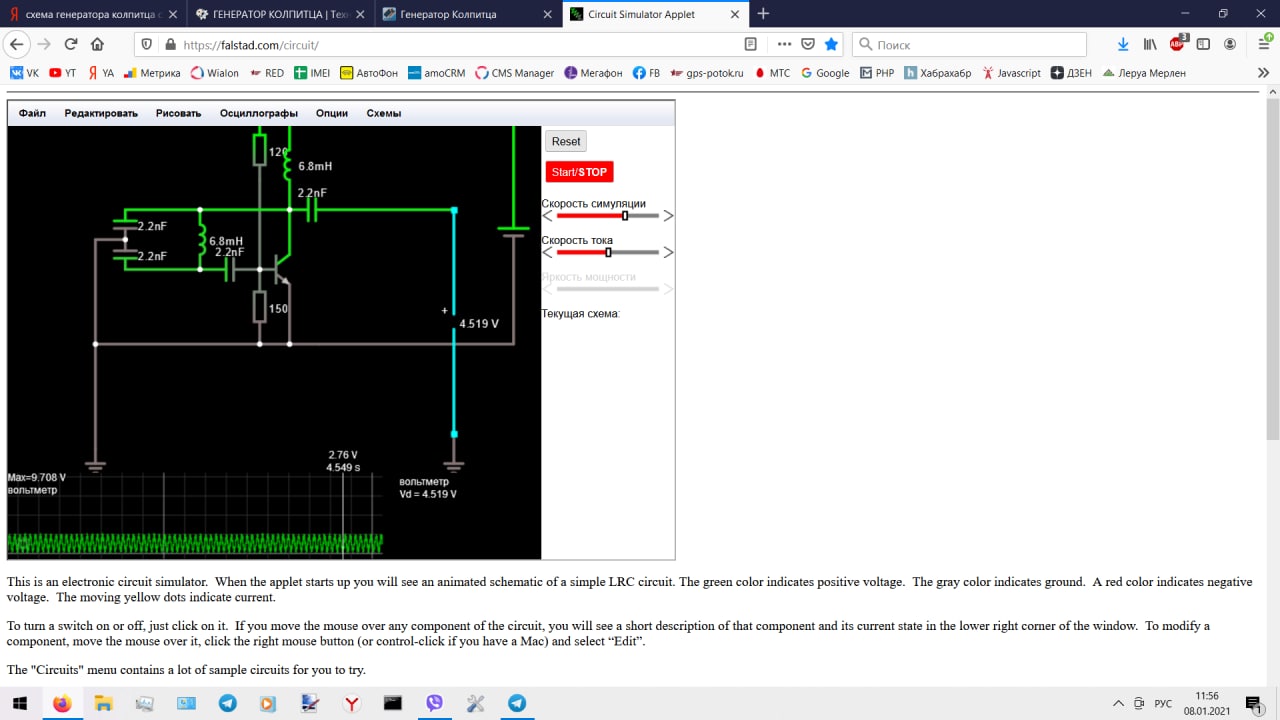This screenshot has height=720, width=1280.
Task: Click the Скорость симуляции slider handle
Action: coord(625,215)
